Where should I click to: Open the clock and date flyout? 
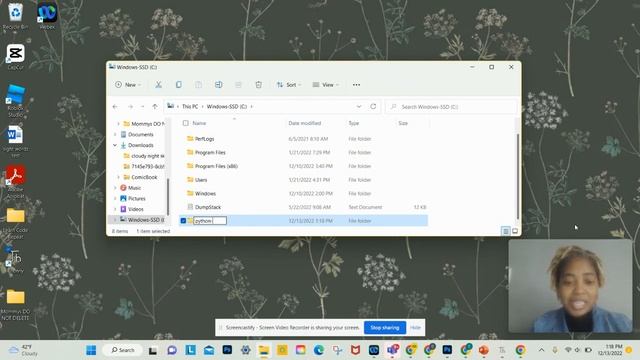[x=610, y=350]
